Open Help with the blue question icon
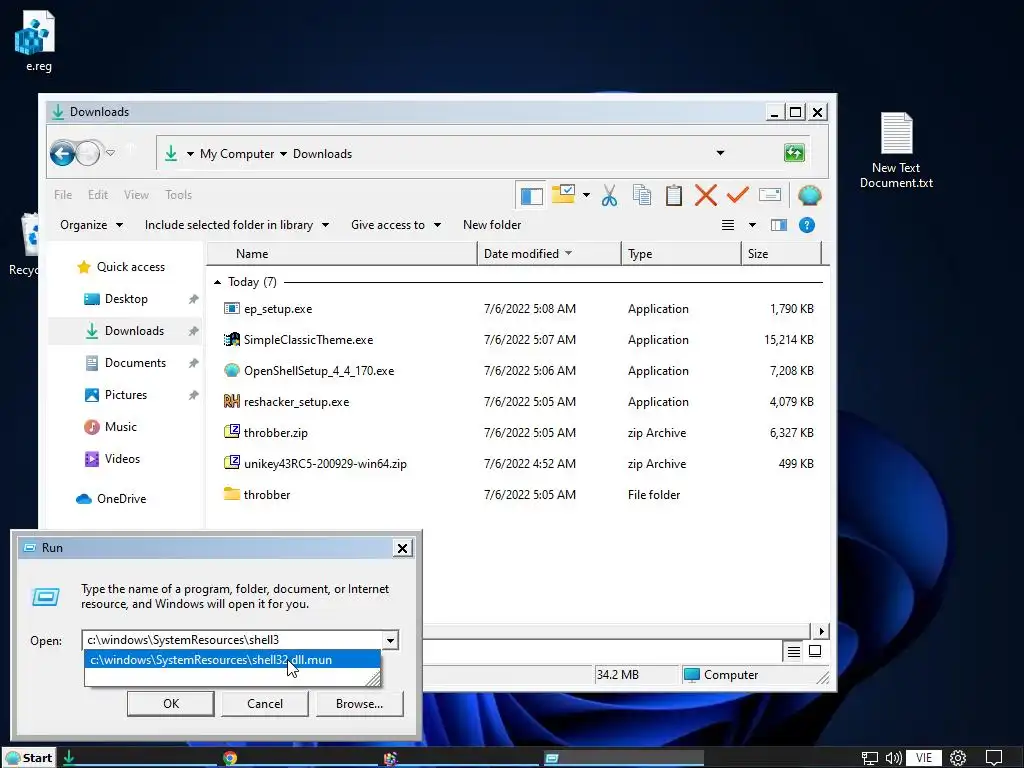Screen dimensions: 1024x768 click(807, 225)
